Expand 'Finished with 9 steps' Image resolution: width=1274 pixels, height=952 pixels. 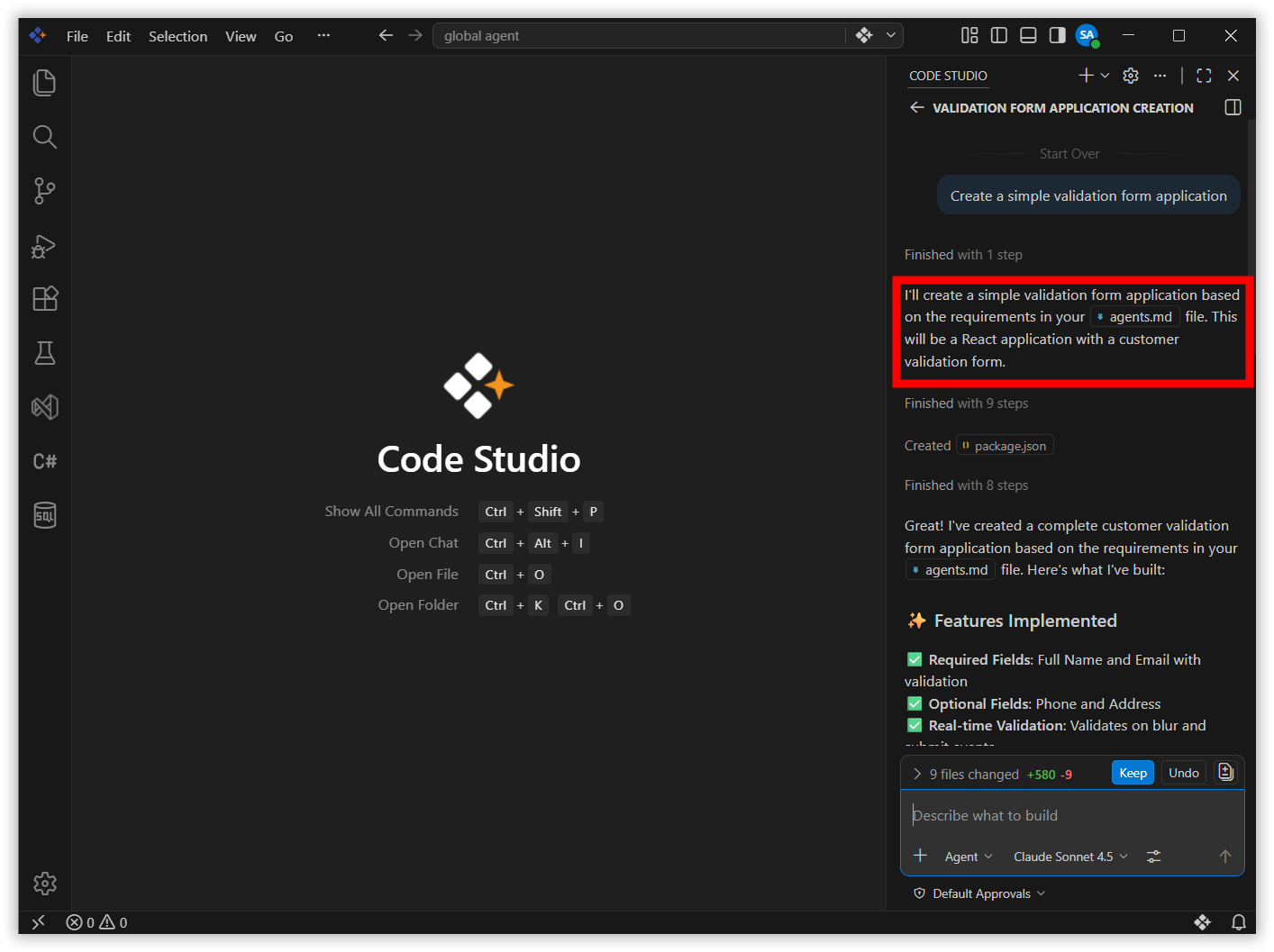[966, 403]
